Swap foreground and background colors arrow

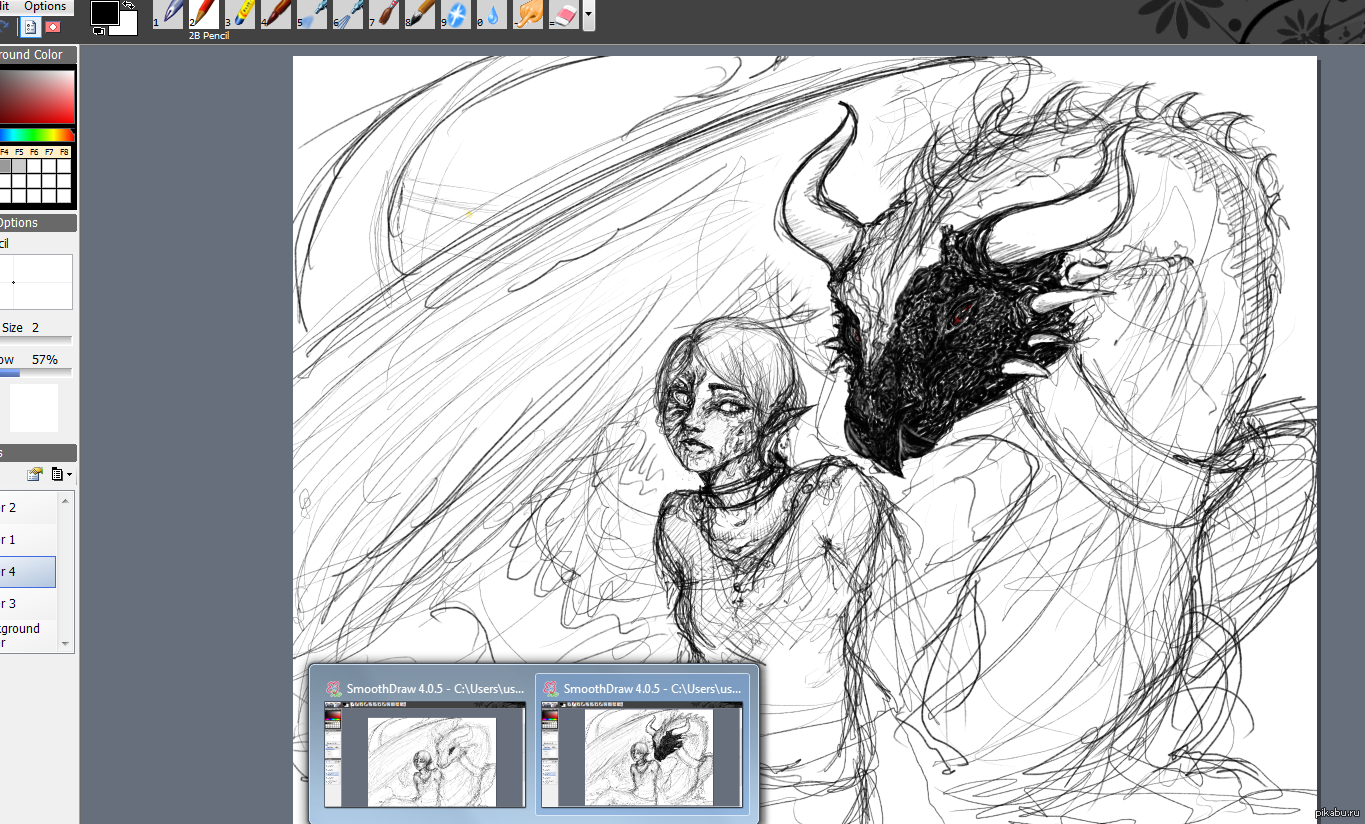pos(128,5)
